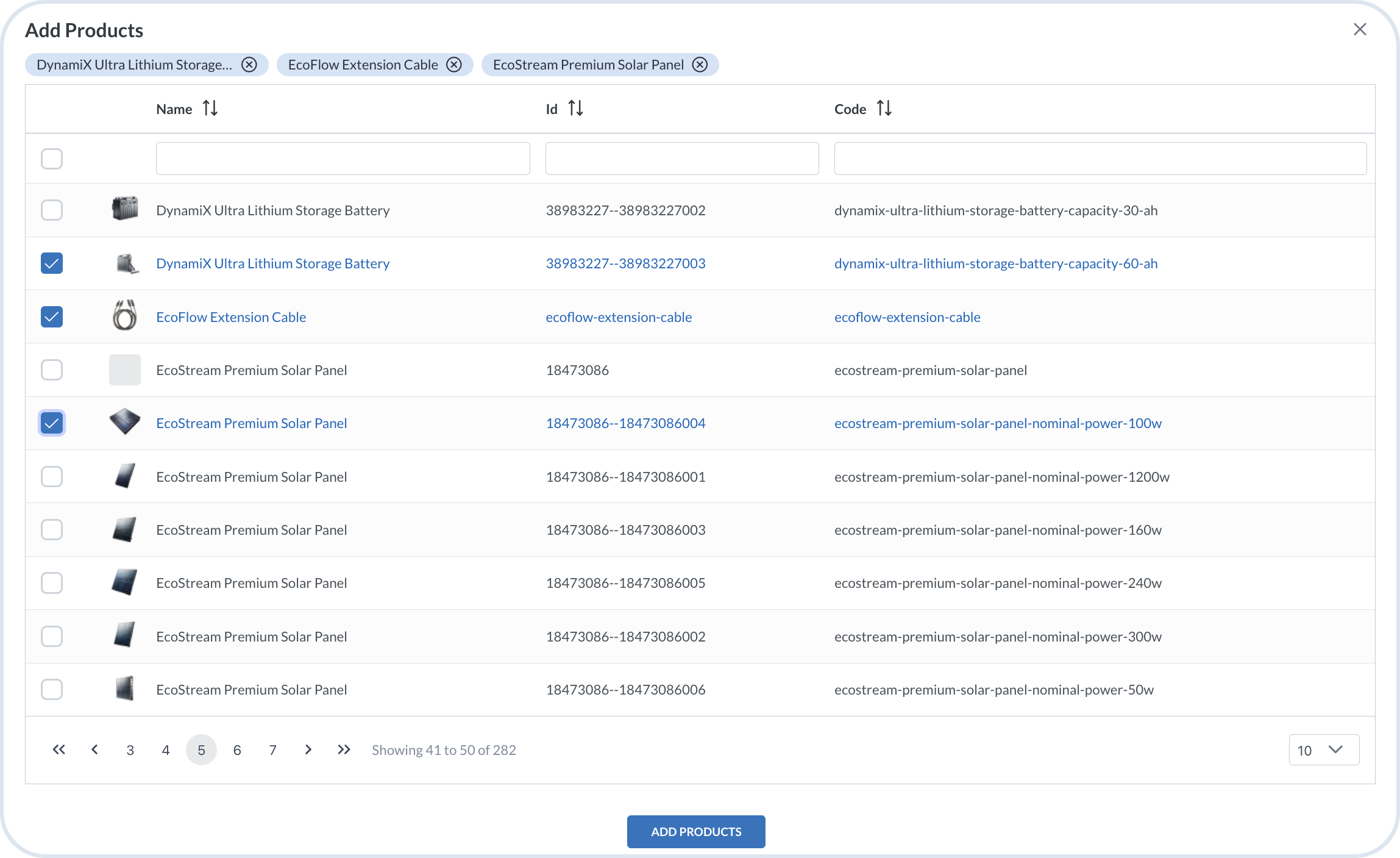The image size is (1400, 858).
Task: Click Code column header label
Action: coord(850,109)
